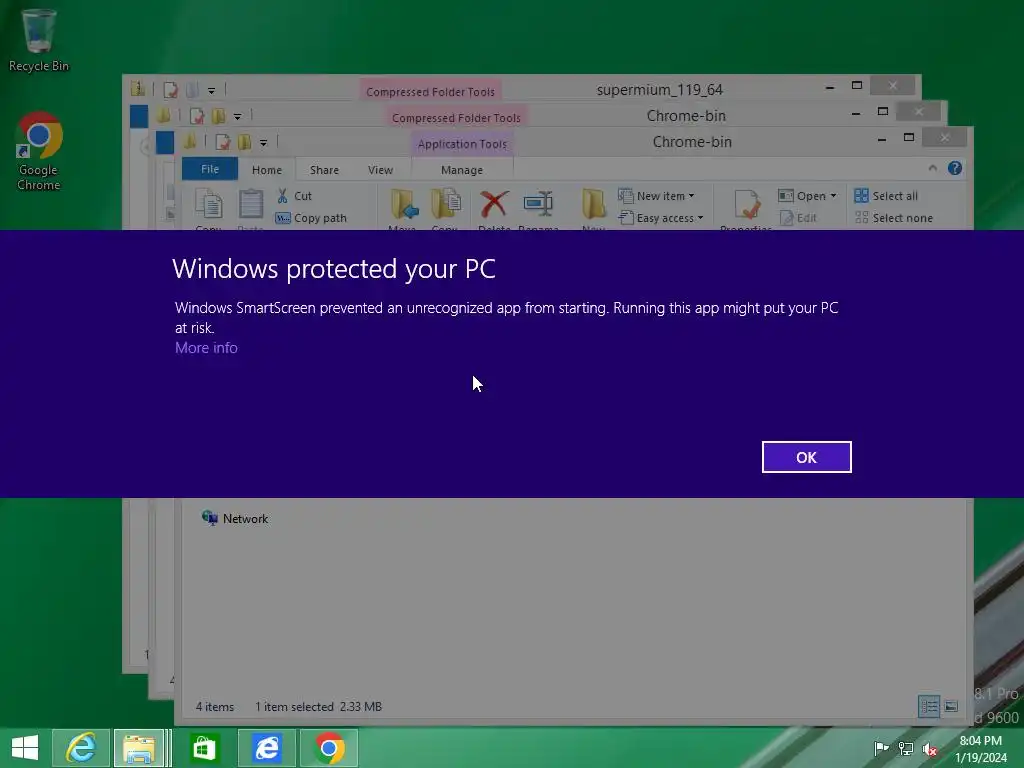This screenshot has width=1024, height=768.
Task: Select Application Tools contextual tab
Action: [462, 144]
